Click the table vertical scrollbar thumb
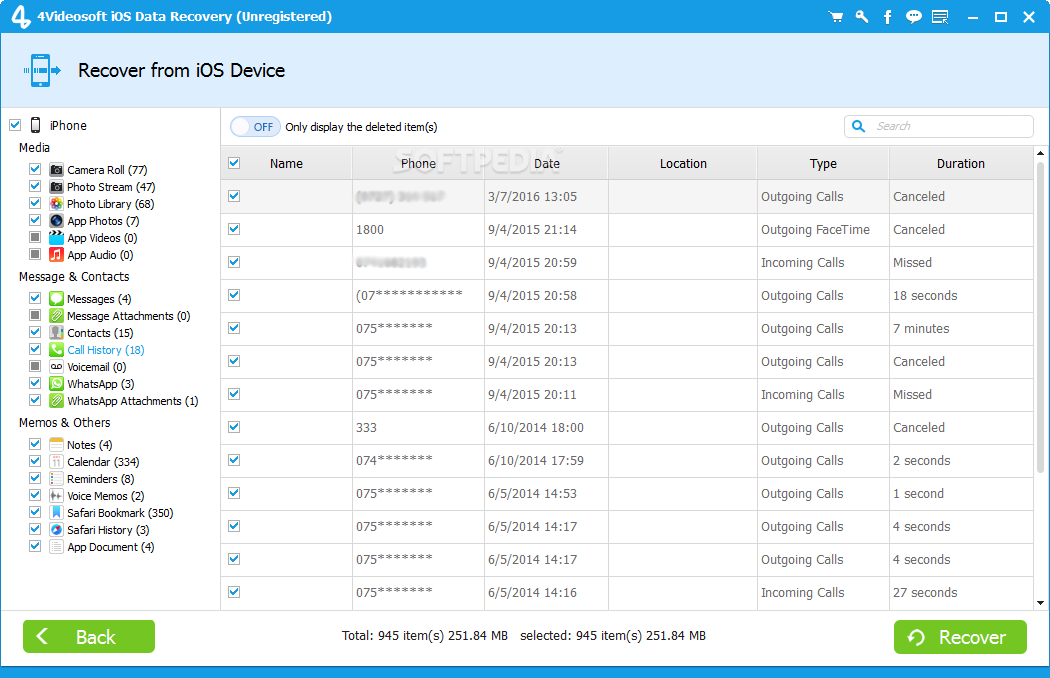The image size is (1050, 678). [x=1041, y=316]
